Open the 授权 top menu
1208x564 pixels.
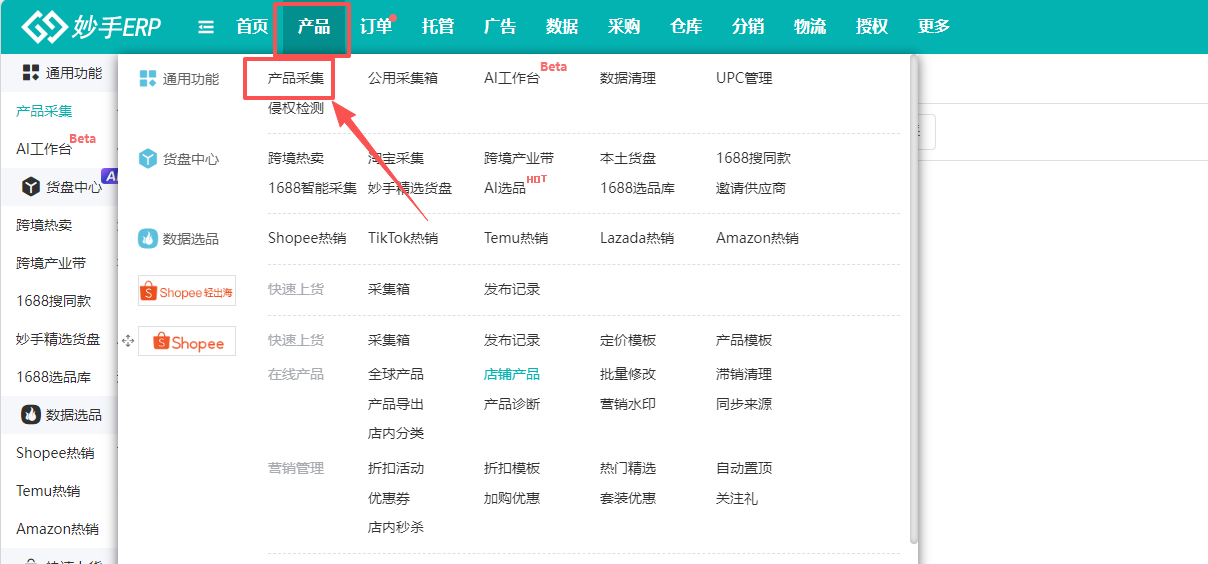[872, 27]
